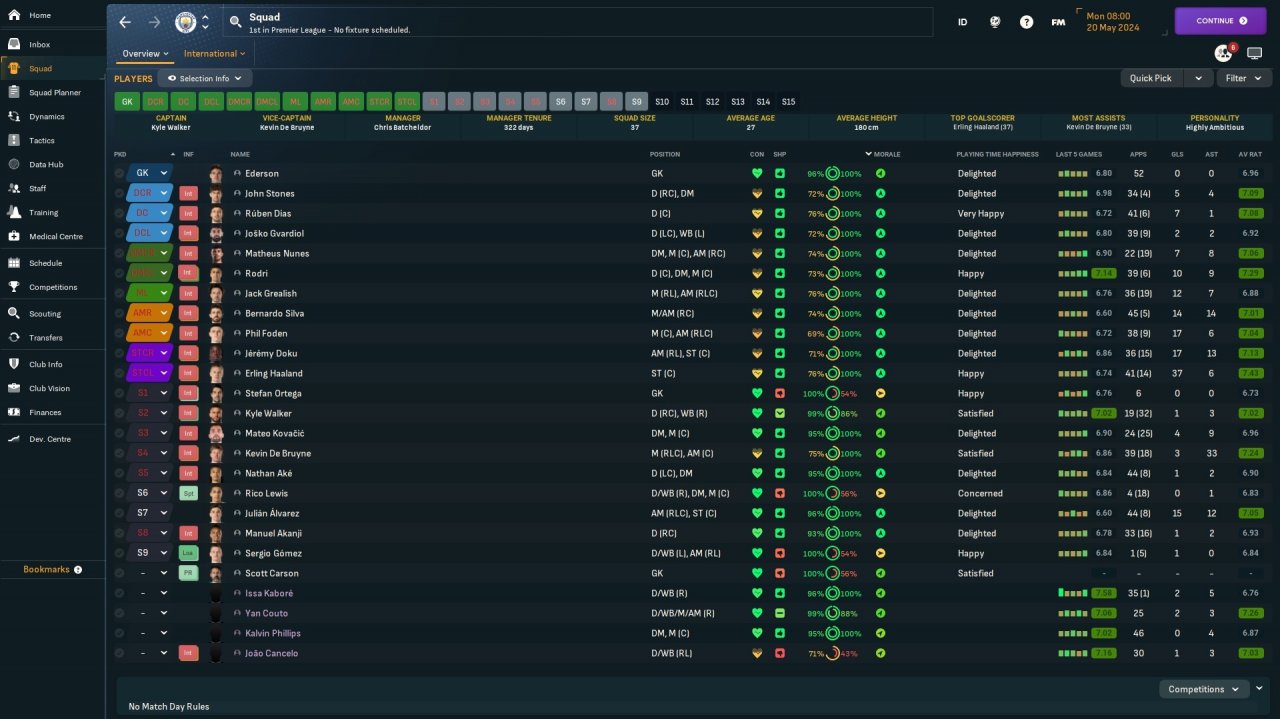Open Data Hub from sidebar
This screenshot has height=719, width=1280.
tap(46, 165)
